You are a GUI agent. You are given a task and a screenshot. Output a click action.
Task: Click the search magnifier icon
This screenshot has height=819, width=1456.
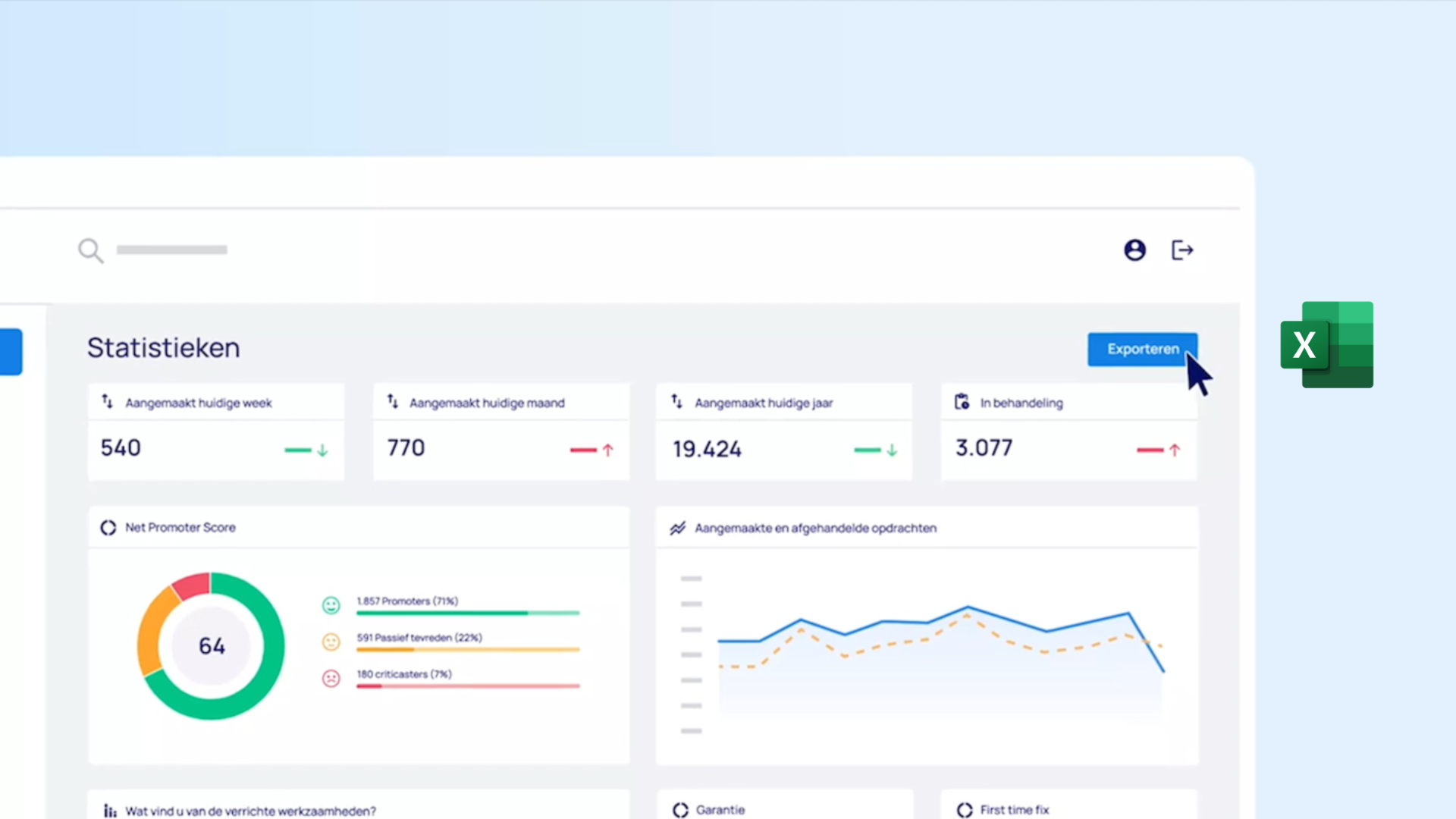click(90, 250)
